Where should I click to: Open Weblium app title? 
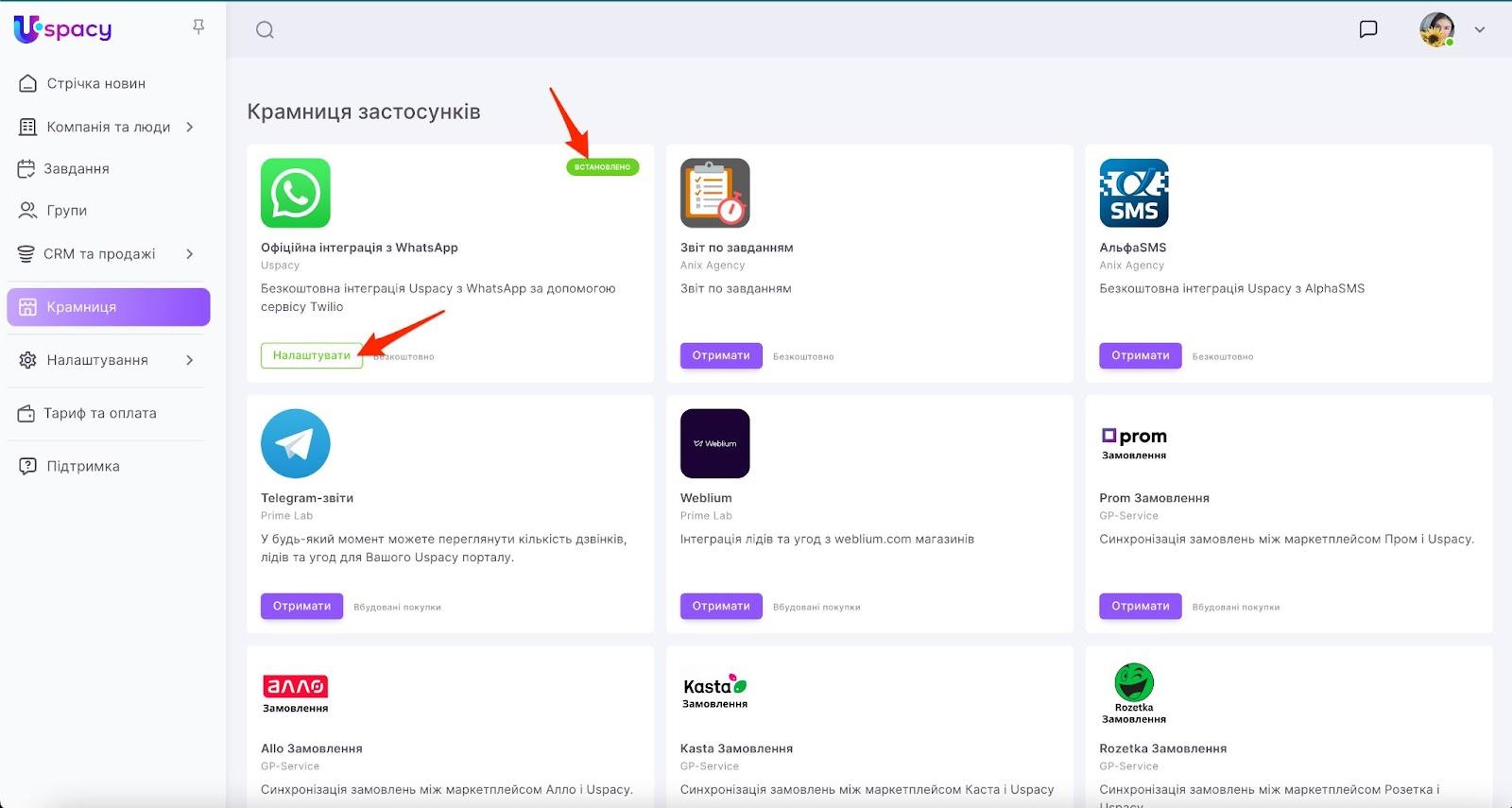point(706,498)
